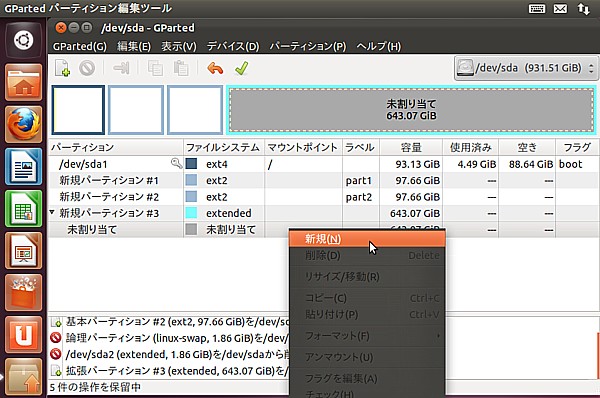Image resolution: width=600 pixels, height=398 pixels.
Task: Select the third partition block in disk map
Action: 195,110
